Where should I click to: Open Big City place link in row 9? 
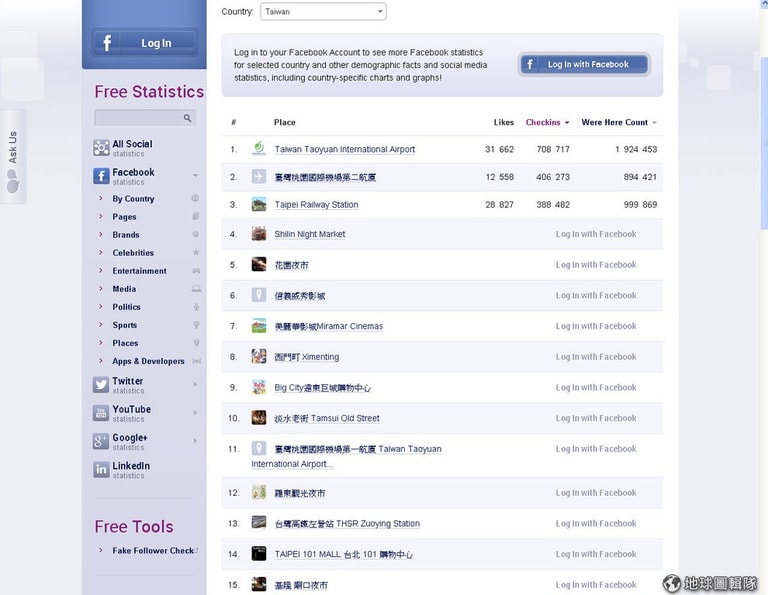click(x=322, y=388)
